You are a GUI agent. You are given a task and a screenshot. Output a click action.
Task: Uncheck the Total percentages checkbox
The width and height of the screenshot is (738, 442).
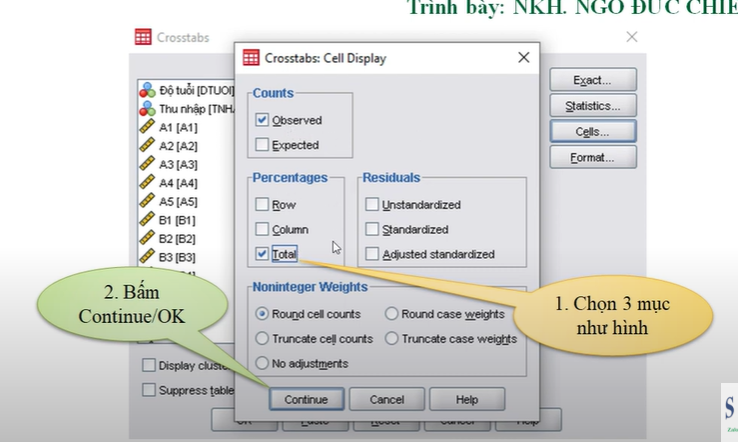point(262,254)
